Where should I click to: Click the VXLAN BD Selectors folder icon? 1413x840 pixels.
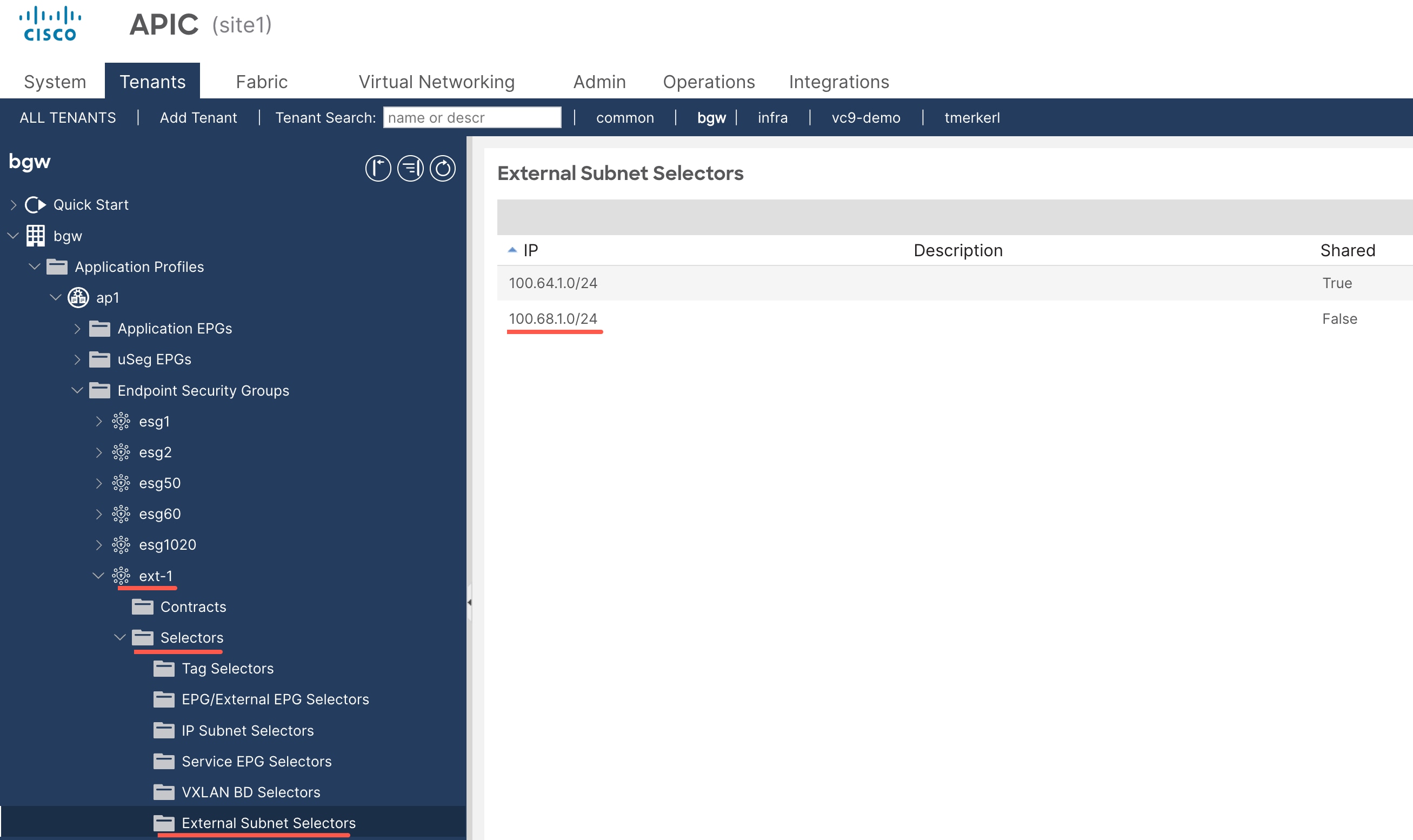[164, 792]
